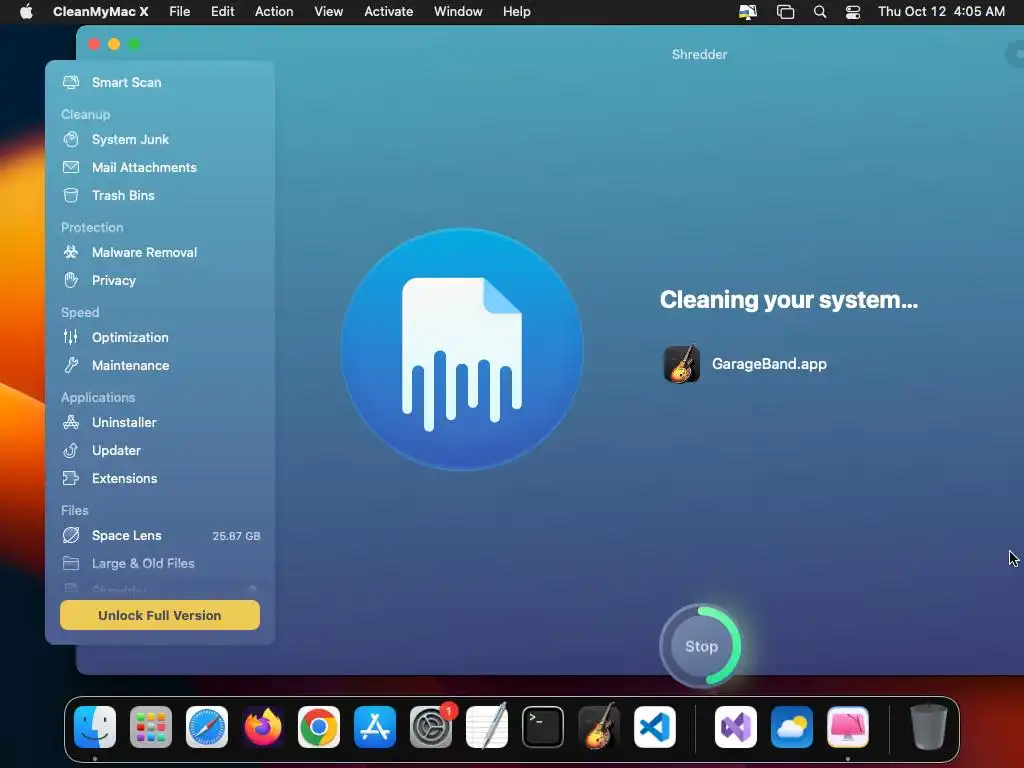This screenshot has height=768, width=1024.
Task: Click Unlock Full Version button
Action: tap(160, 615)
